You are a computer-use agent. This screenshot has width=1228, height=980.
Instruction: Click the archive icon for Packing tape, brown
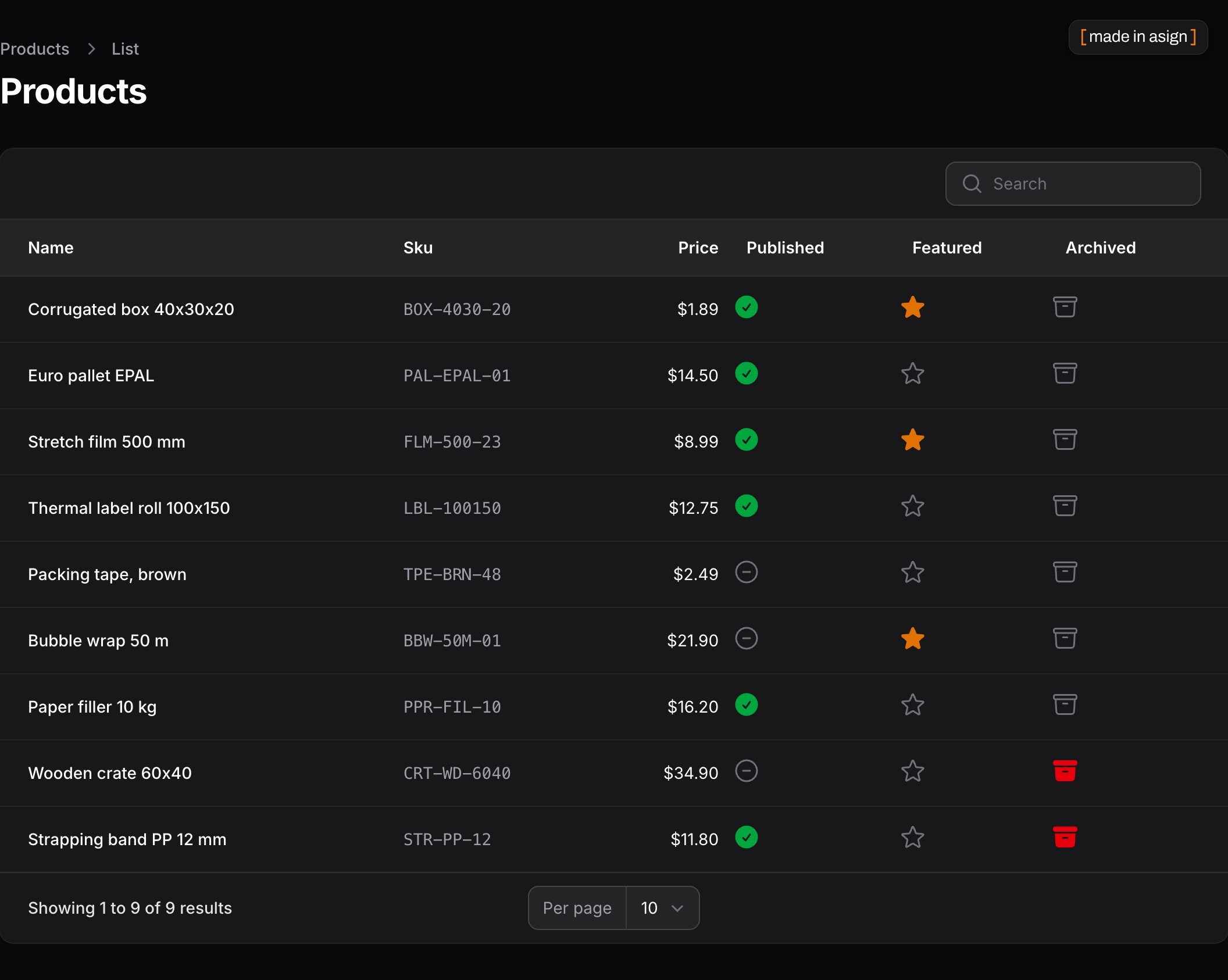point(1065,572)
